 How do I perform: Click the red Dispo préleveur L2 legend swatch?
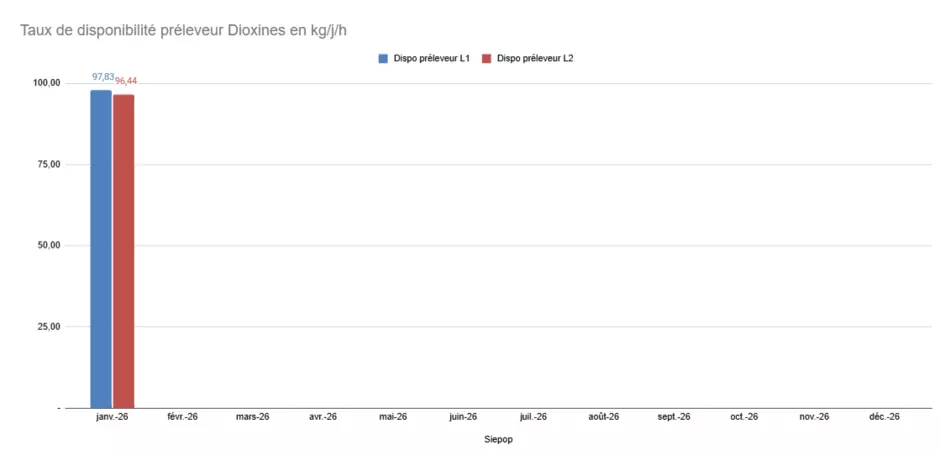487,58
